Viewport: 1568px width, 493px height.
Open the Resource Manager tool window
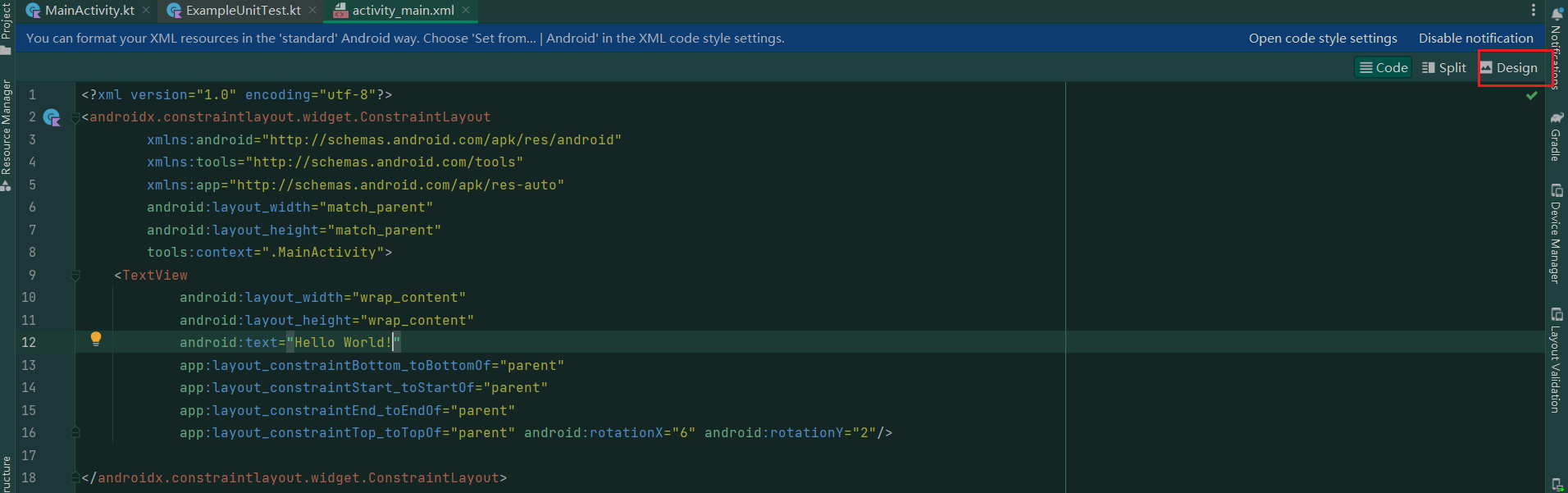coord(7,135)
